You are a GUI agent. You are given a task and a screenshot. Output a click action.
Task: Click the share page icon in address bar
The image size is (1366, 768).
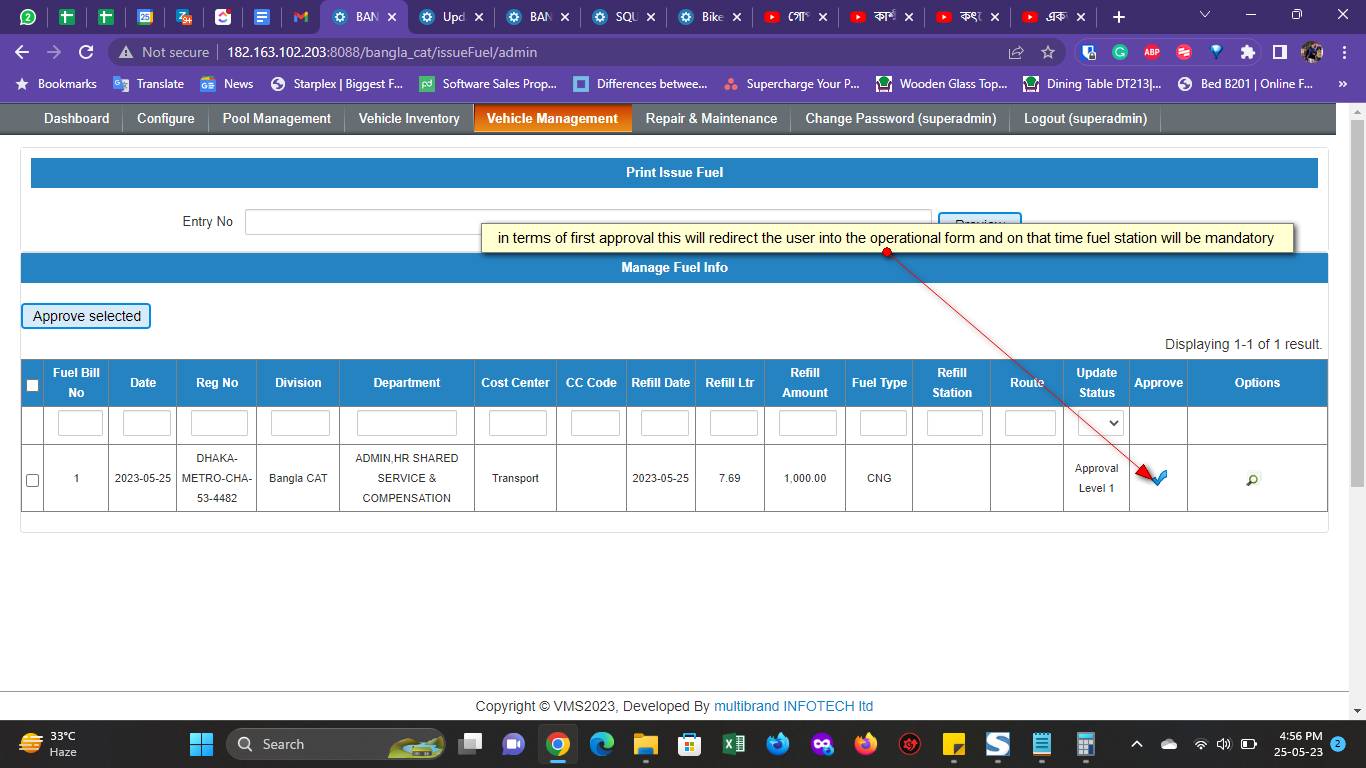click(1016, 52)
